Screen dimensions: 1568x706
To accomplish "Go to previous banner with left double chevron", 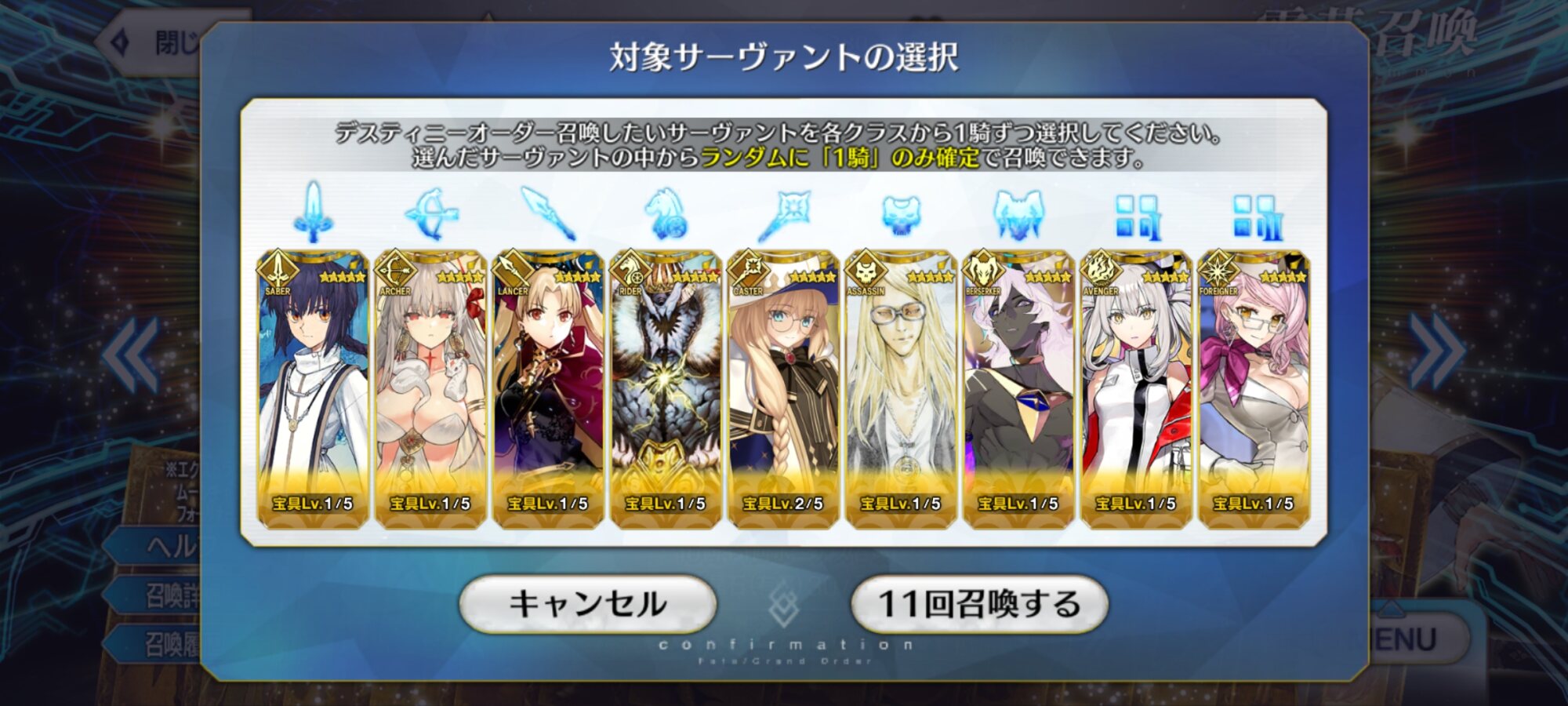I will pos(131,355).
